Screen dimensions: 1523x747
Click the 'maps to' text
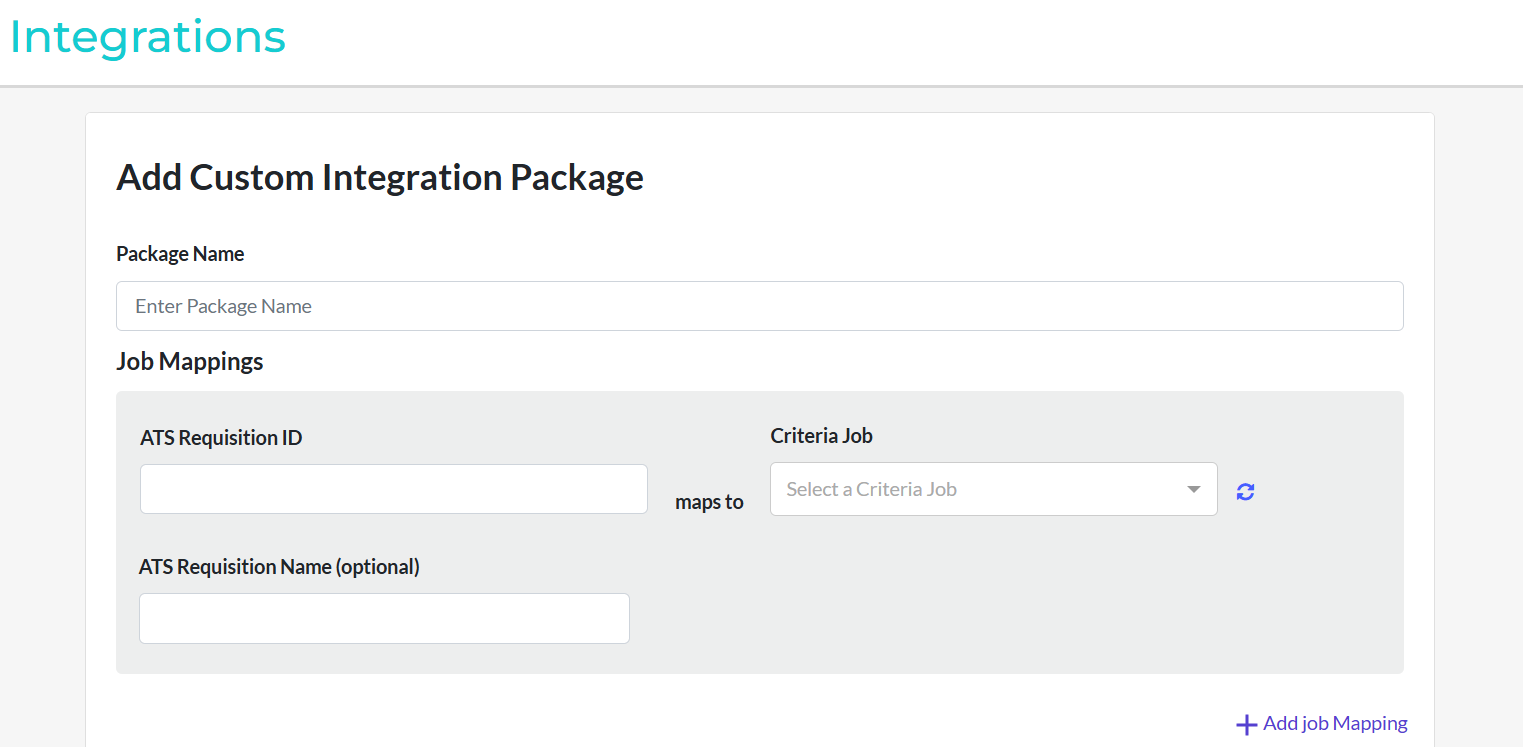tap(709, 502)
